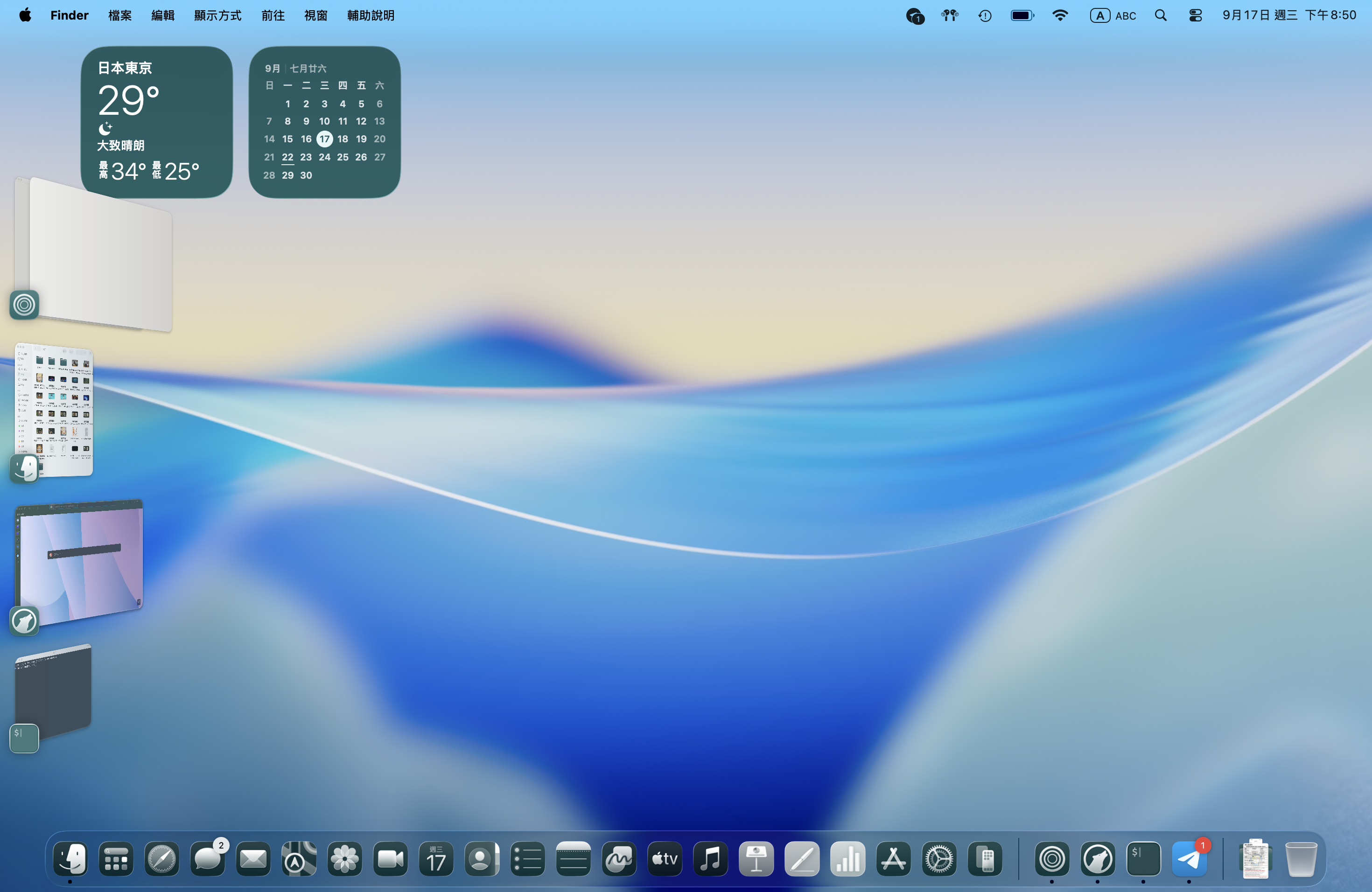Viewport: 1372px width, 892px height.
Task: Open the 輔助說明 menu
Action: click(371, 15)
